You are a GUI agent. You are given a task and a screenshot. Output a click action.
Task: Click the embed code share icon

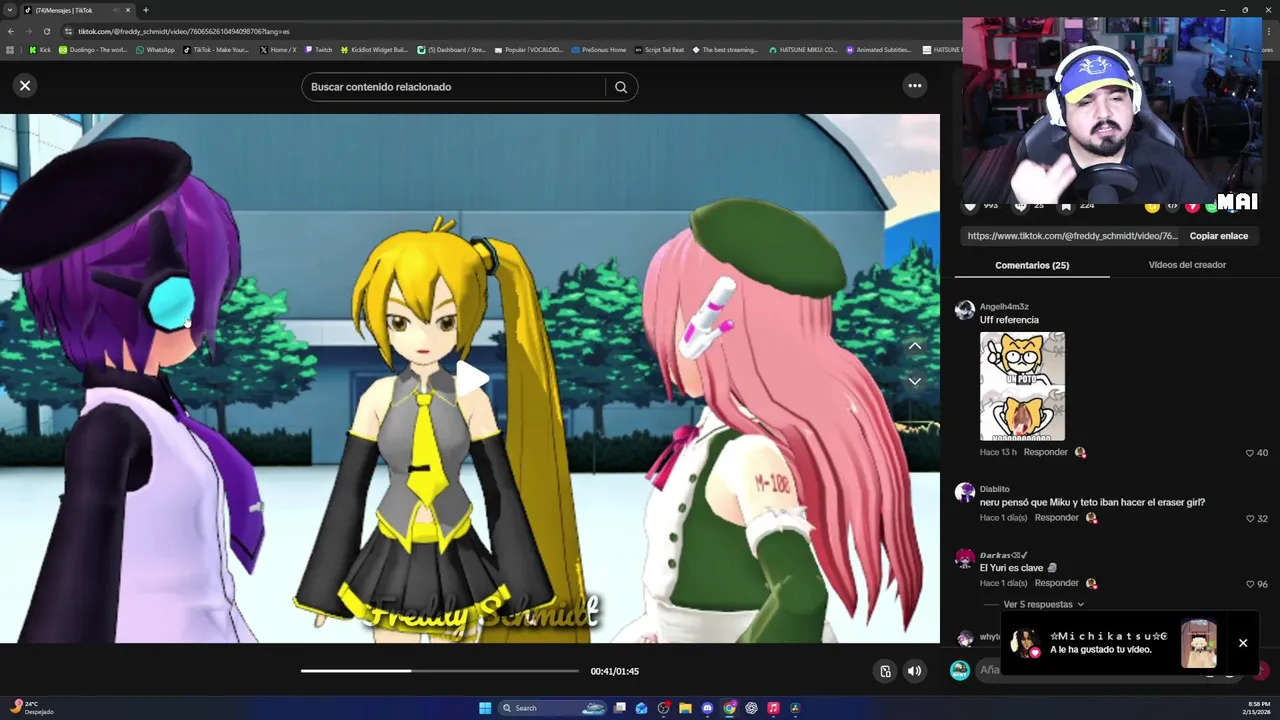coord(1172,206)
